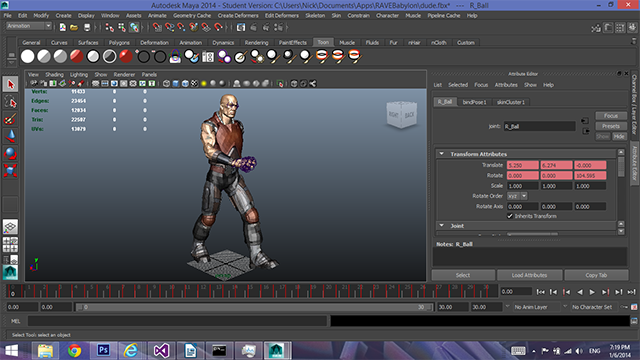Click frame 15 on the time slider
The height and width of the screenshot is (360, 640).
coord(250,290)
